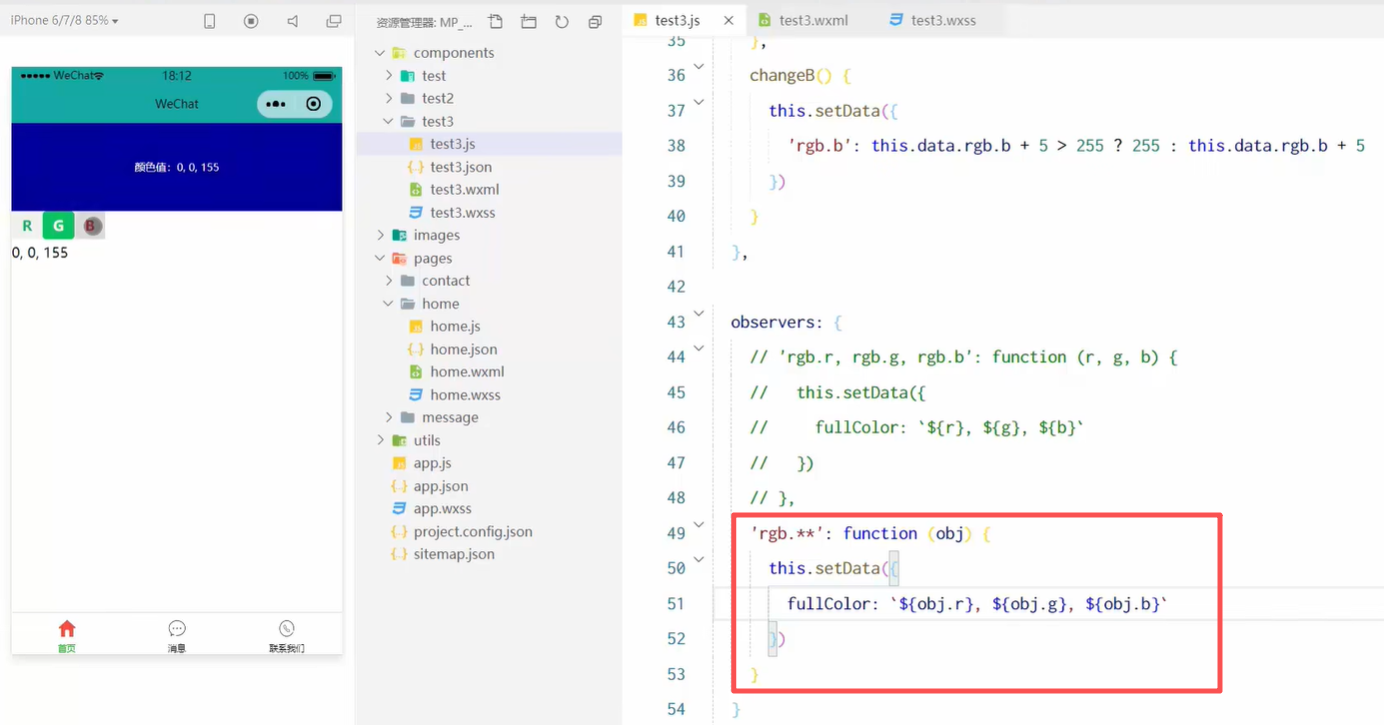Fold the code at line 37
Image resolution: width=1384 pixels, height=725 pixels.
(x=699, y=102)
